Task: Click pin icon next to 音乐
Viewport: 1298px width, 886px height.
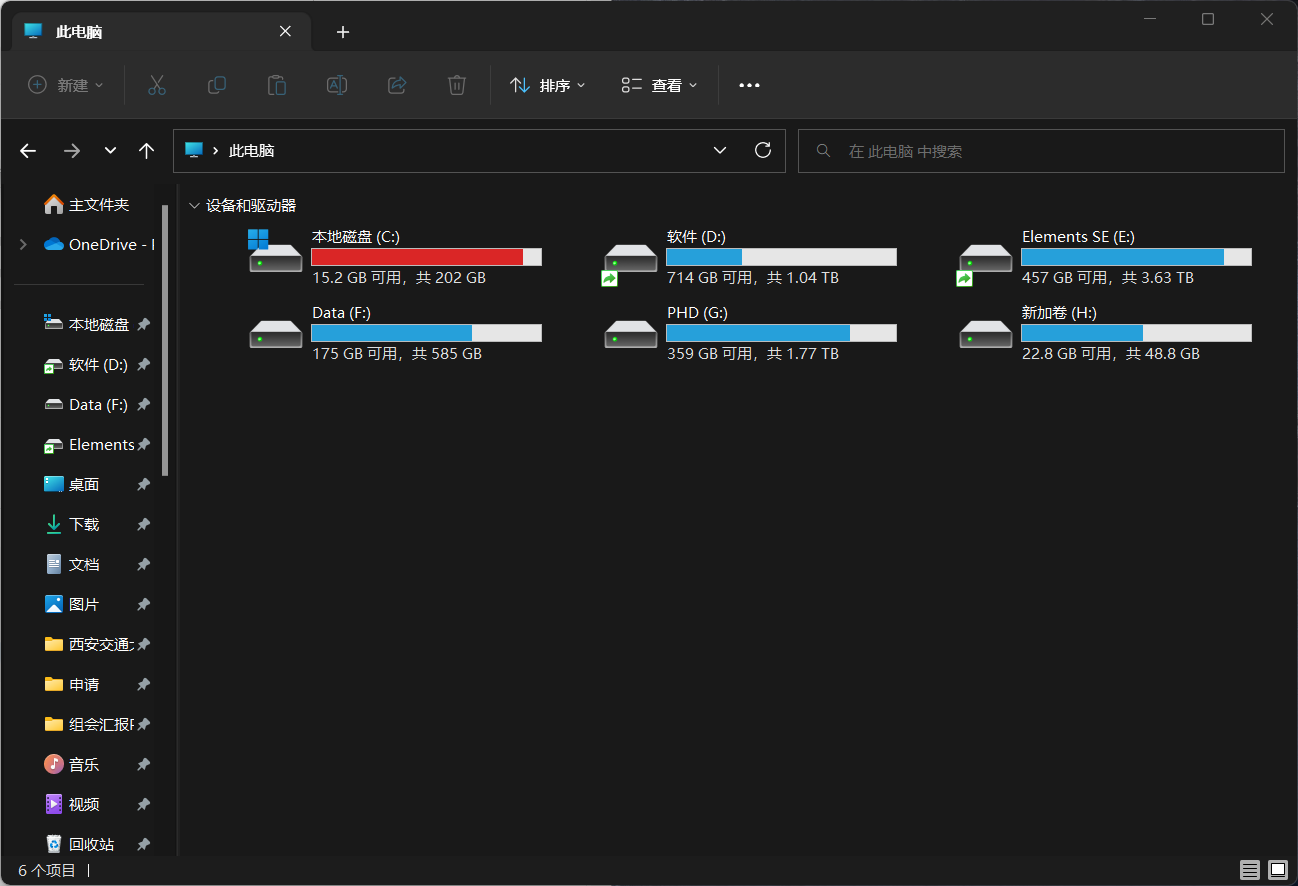Action: 143,764
